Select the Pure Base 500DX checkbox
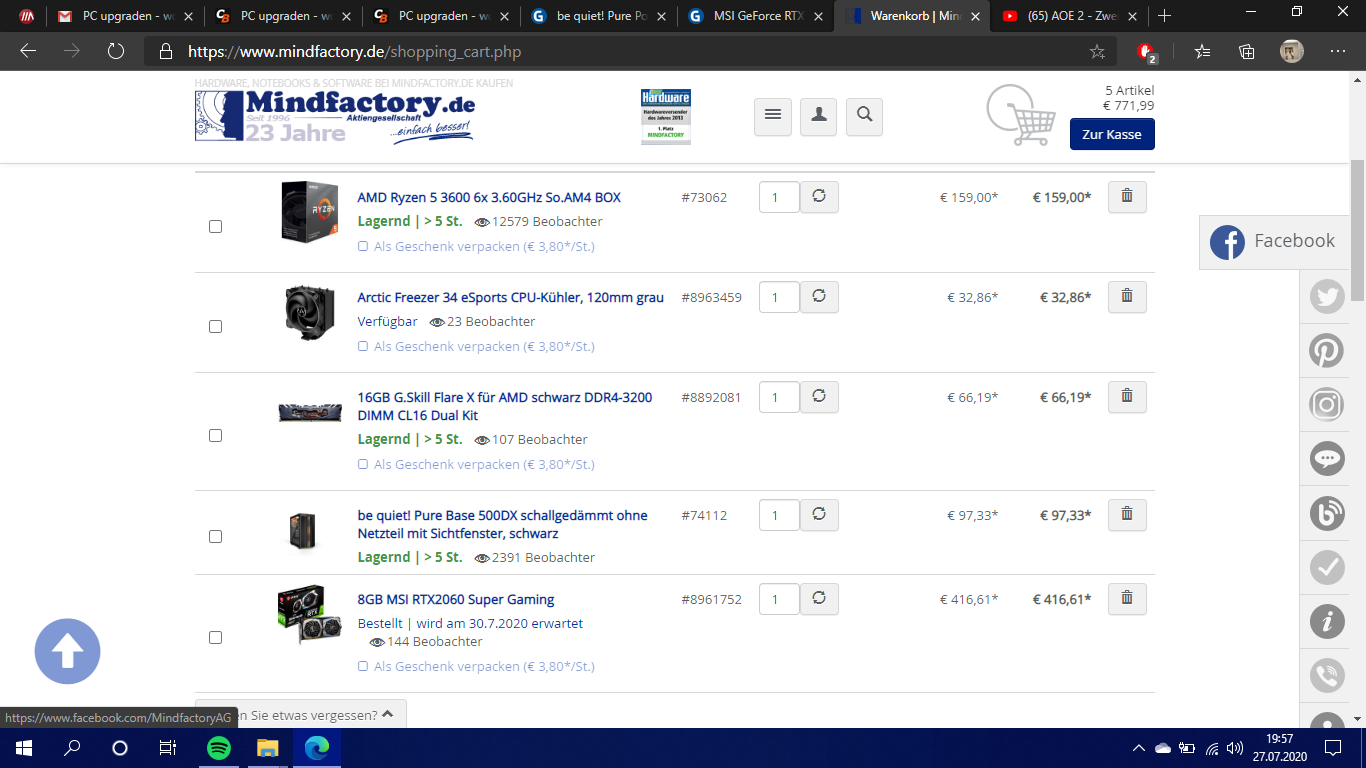The width and height of the screenshot is (1366, 768). click(x=215, y=537)
